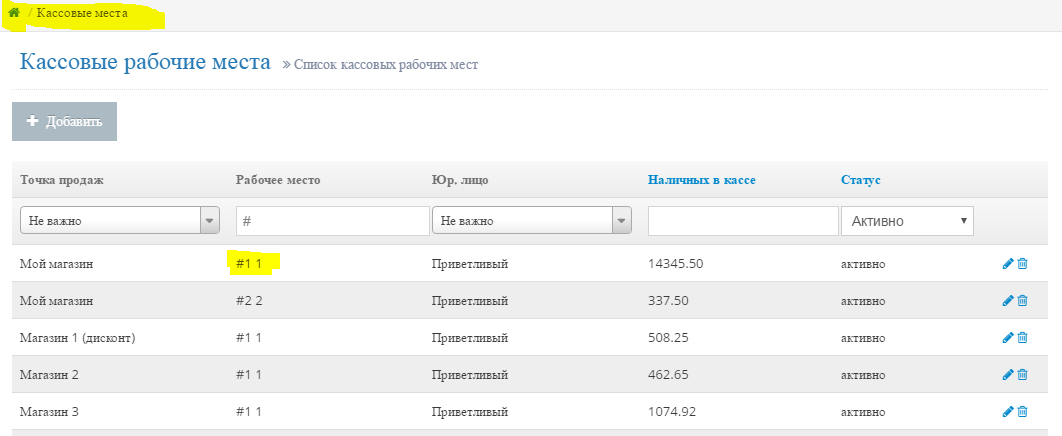Sort by Статус column header

(x=860, y=180)
